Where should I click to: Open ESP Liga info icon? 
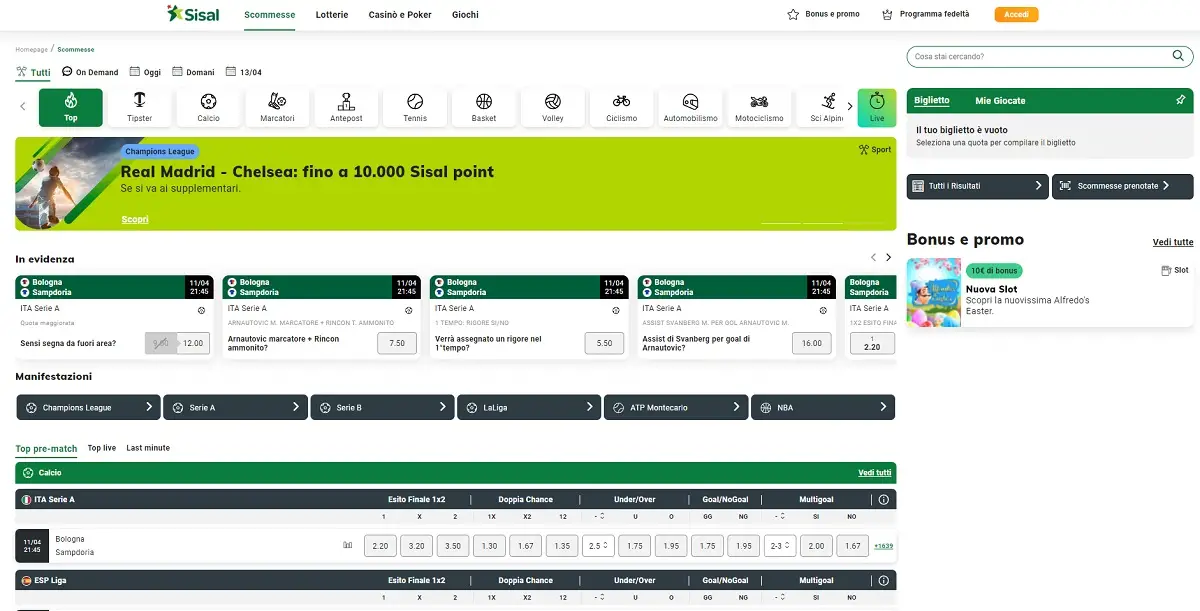[x=883, y=580]
